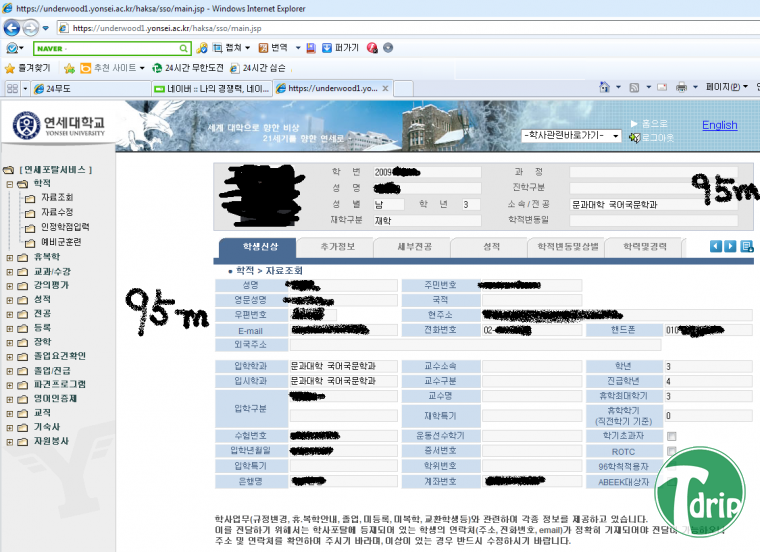The image size is (760, 552).
Task: Open 자료수정 in the sidebar tree
Action: tap(57, 212)
